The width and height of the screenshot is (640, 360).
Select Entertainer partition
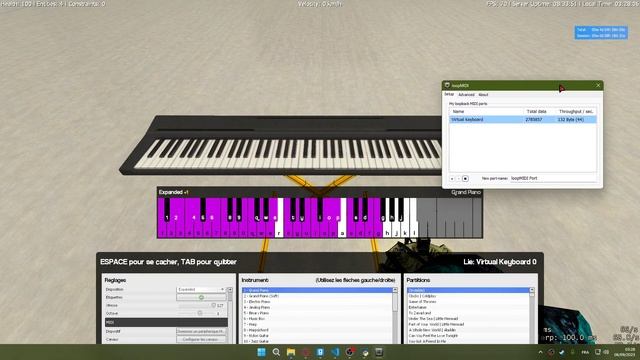coord(469,307)
